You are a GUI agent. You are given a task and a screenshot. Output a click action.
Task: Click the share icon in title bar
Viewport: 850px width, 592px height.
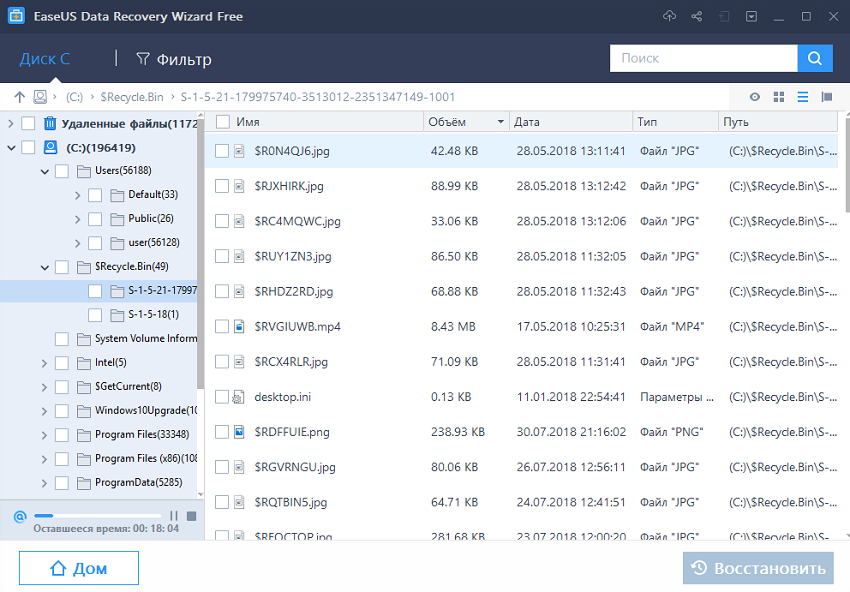pyautogui.click(x=697, y=16)
